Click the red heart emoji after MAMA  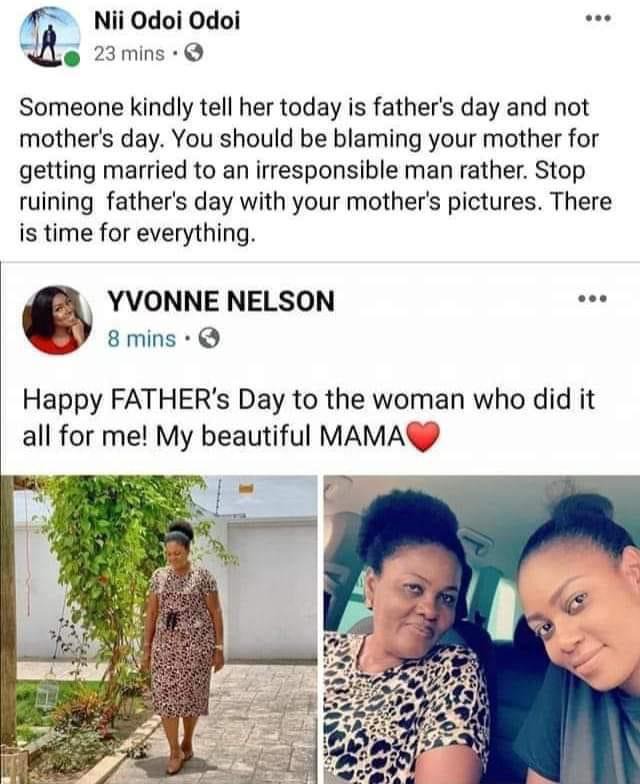point(426,437)
